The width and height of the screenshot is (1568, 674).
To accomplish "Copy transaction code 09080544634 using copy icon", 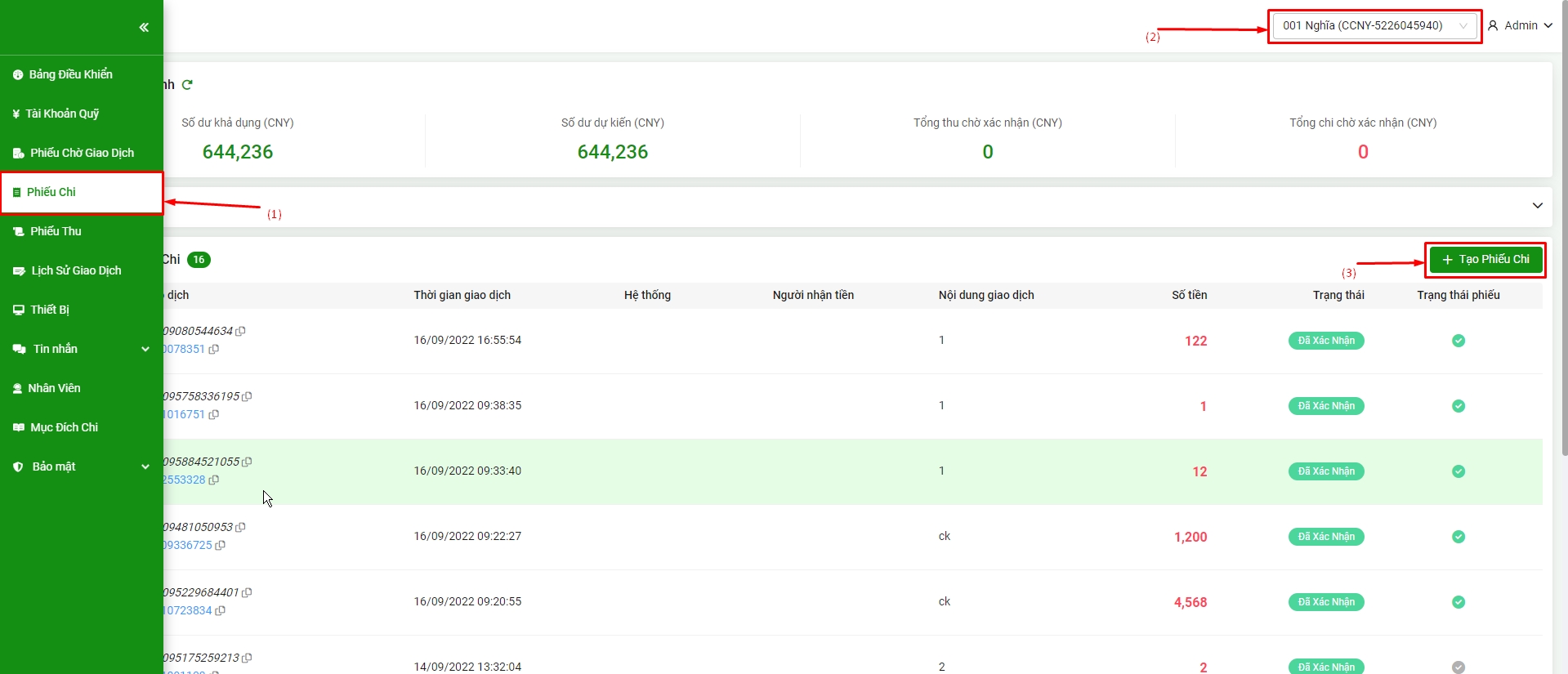I will click(241, 331).
